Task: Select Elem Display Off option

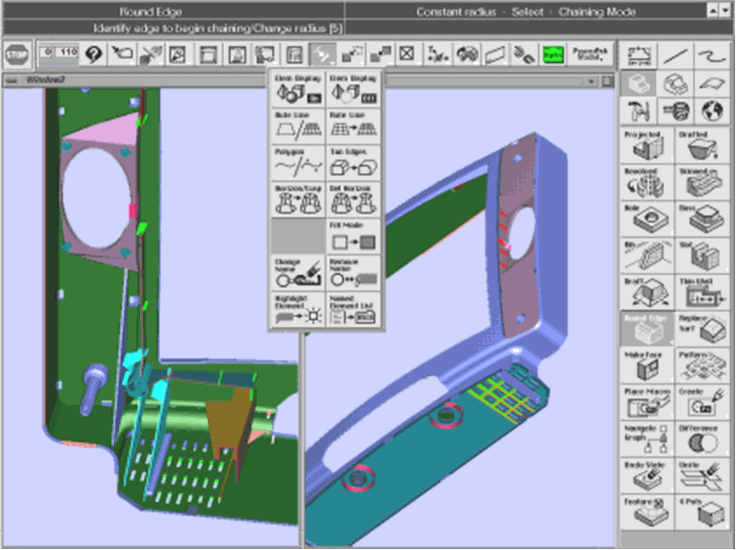Action: (353, 89)
